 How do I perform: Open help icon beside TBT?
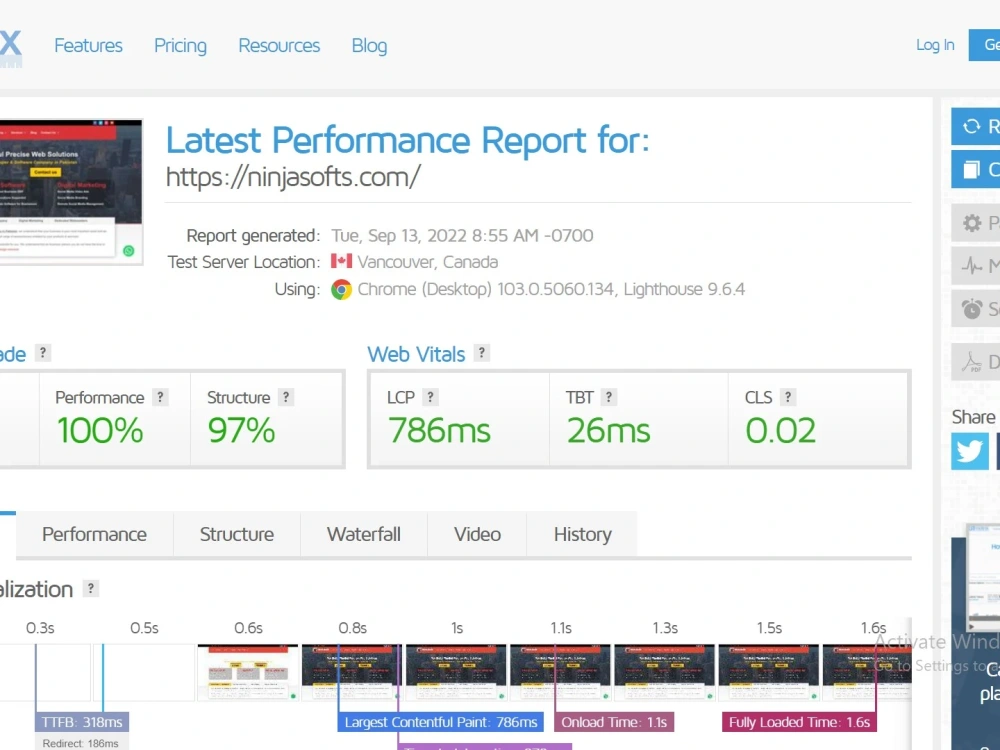click(x=609, y=397)
